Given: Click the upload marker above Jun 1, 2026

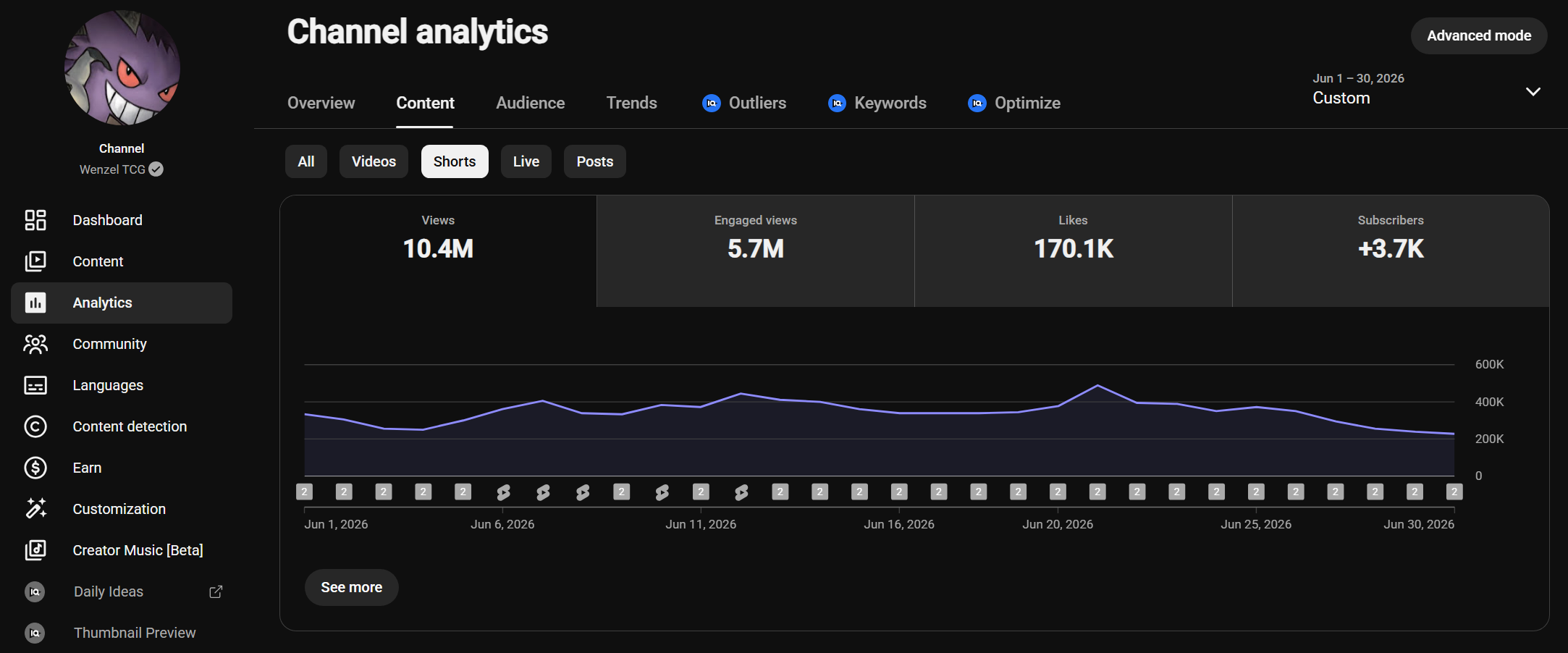Looking at the screenshot, I should pos(305,492).
